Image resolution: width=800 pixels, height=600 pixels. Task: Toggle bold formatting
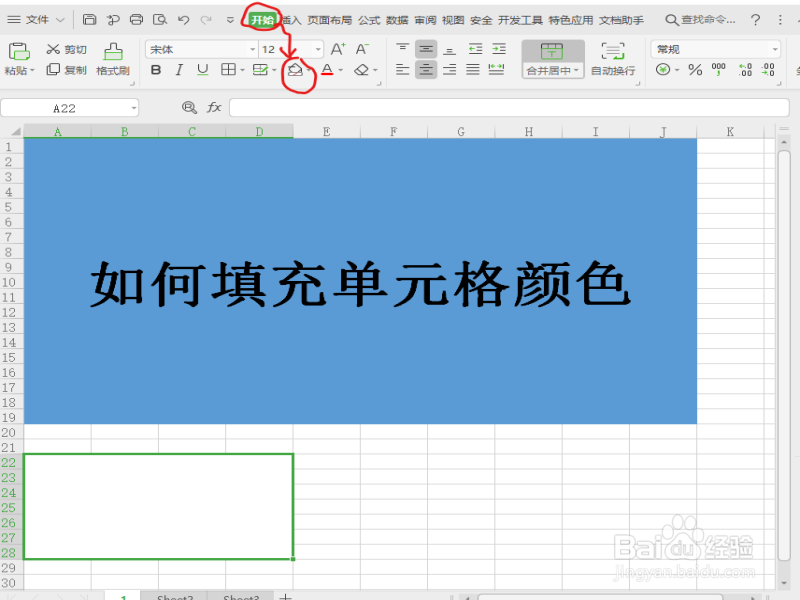pyautogui.click(x=155, y=70)
